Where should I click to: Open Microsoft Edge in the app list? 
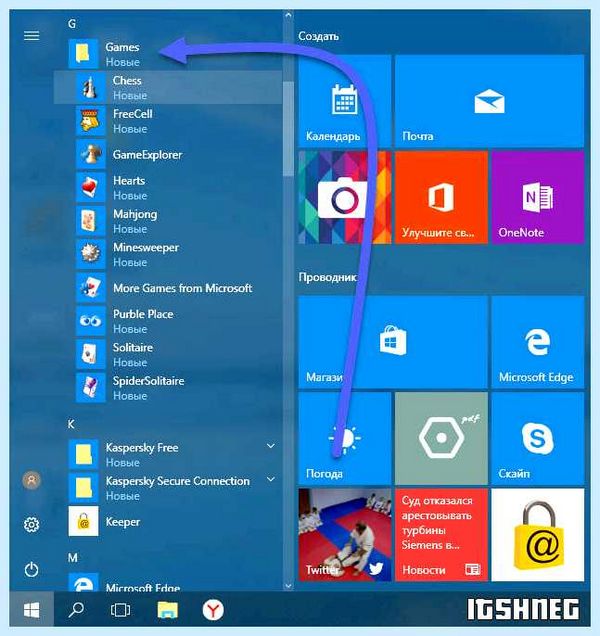(x=168, y=583)
